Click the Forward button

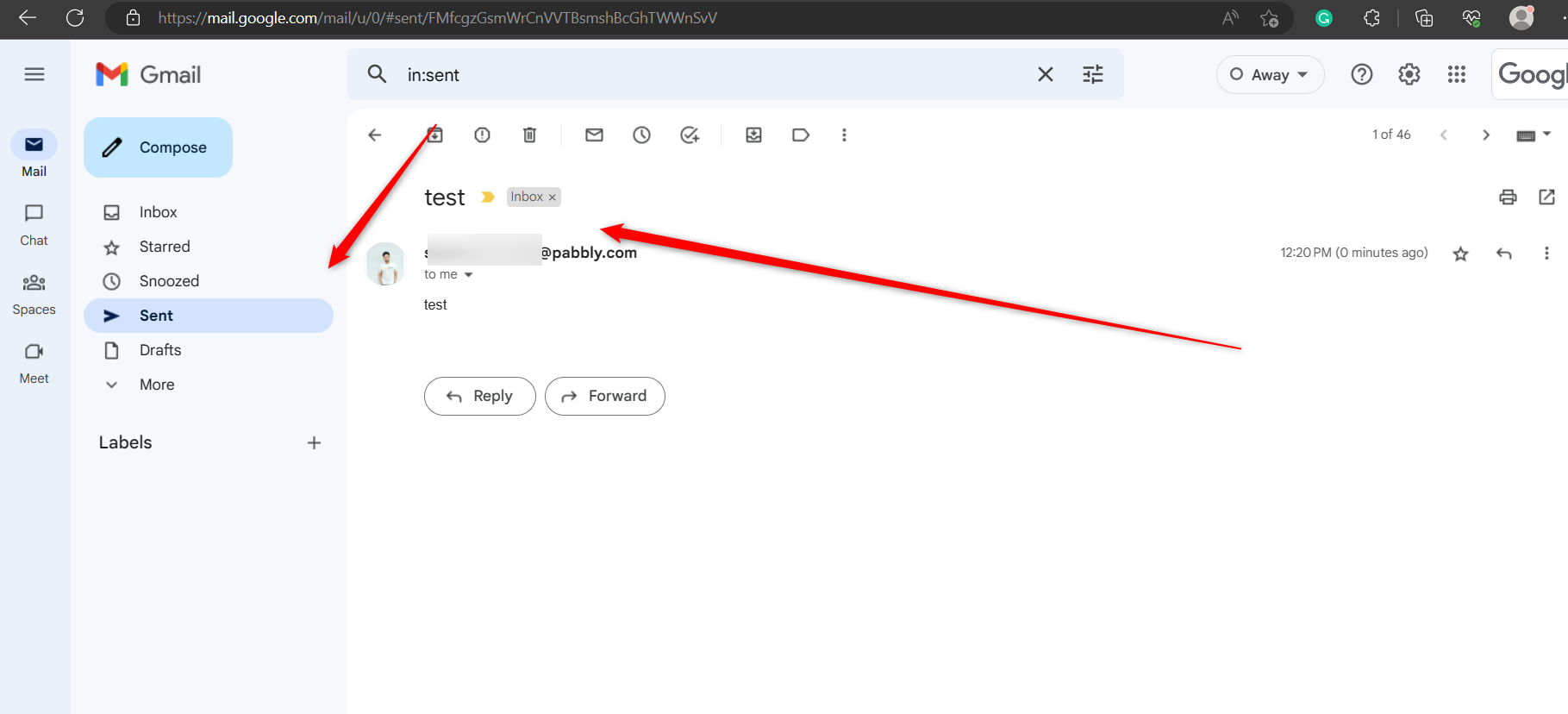[604, 396]
